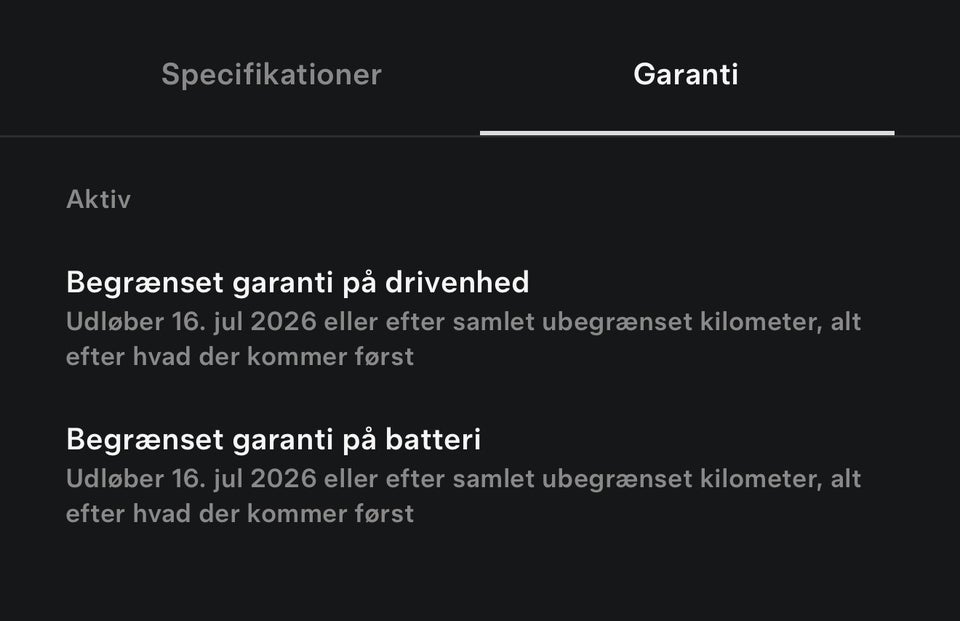Click the Aktiv status label
The width and height of the screenshot is (960, 621).
(x=98, y=198)
